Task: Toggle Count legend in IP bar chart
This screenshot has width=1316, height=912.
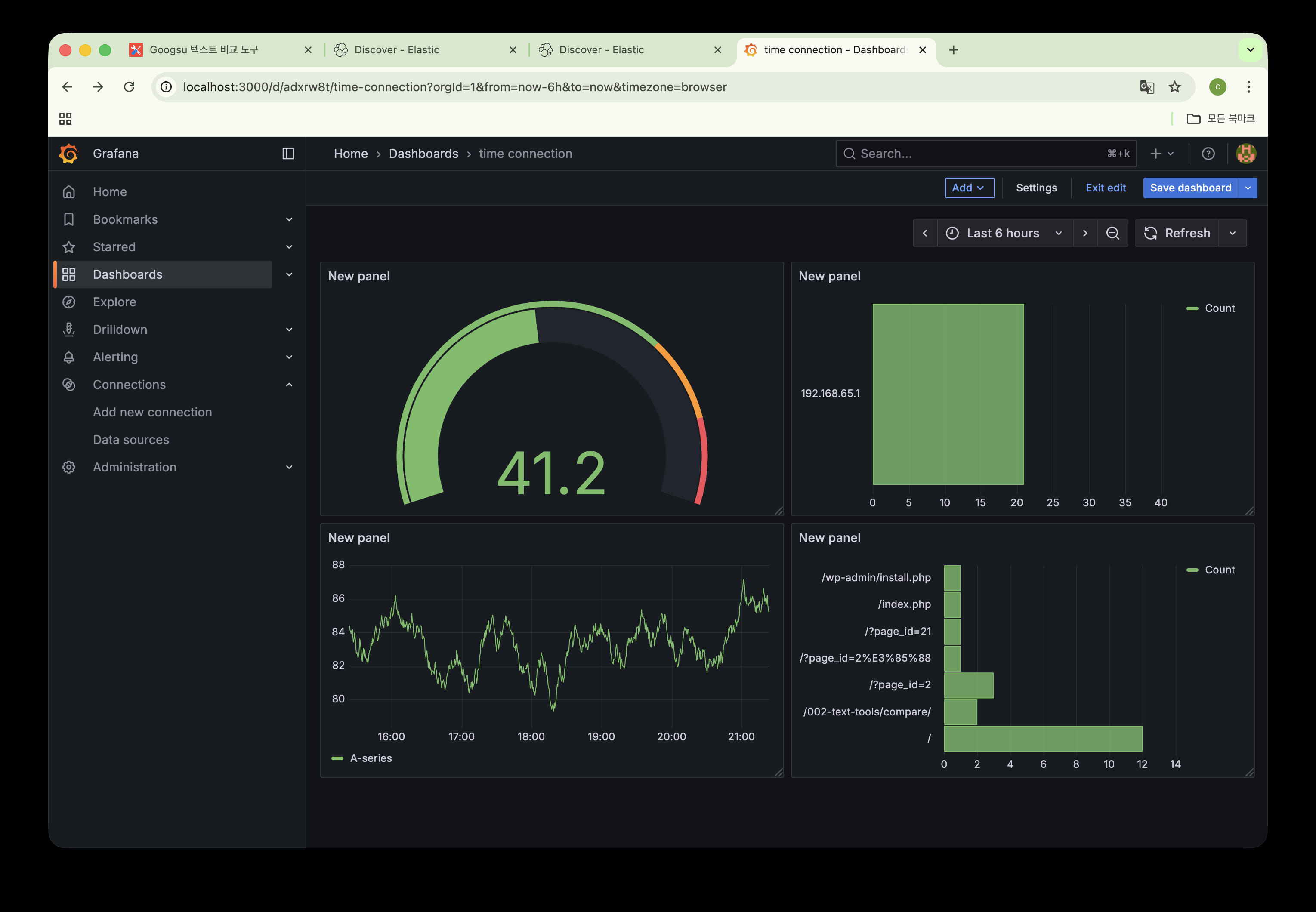Action: [x=1219, y=308]
